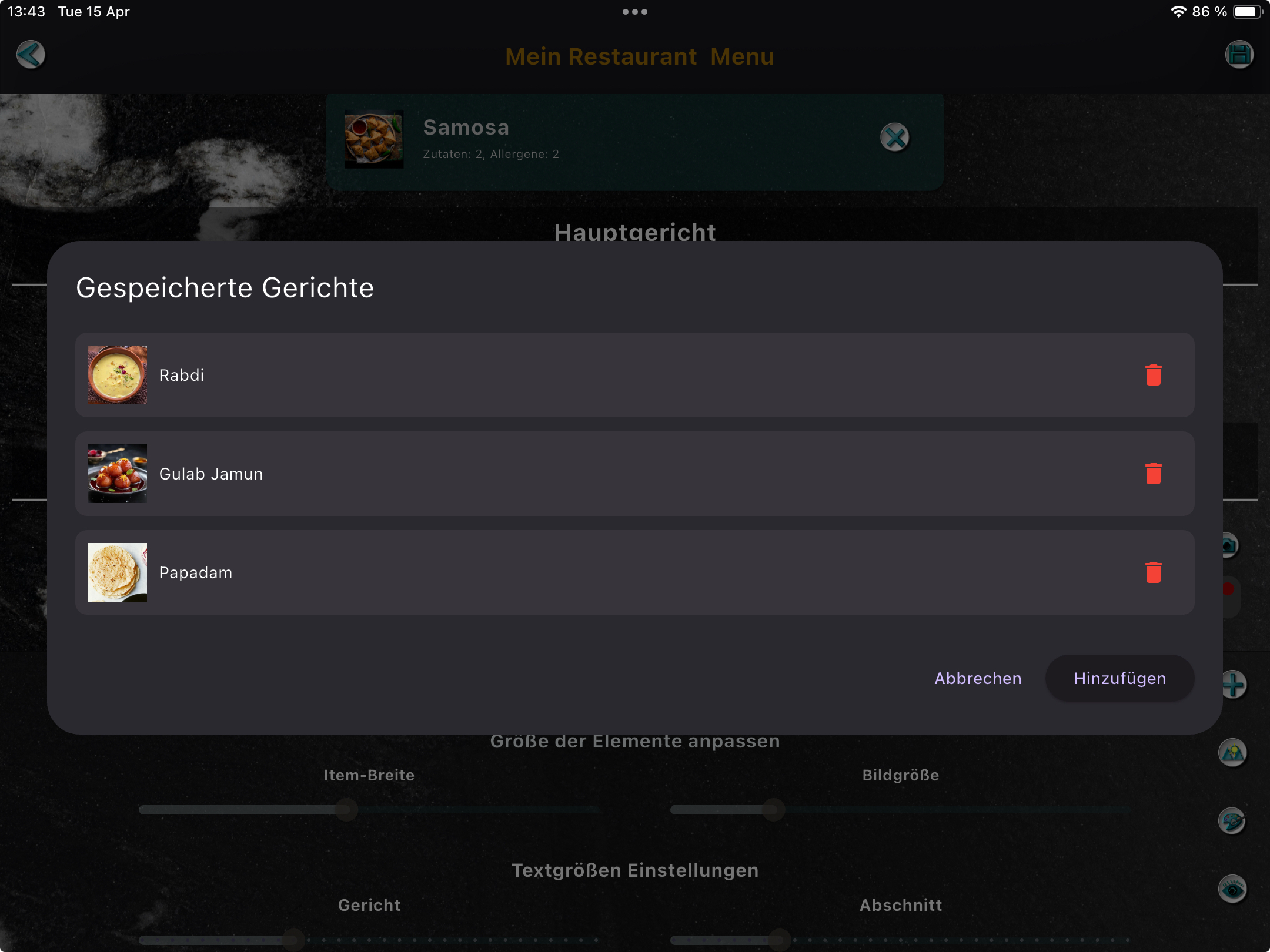Open the Wi-Fi status icon in the status bar
Image resolution: width=1270 pixels, height=952 pixels.
coord(1180,11)
